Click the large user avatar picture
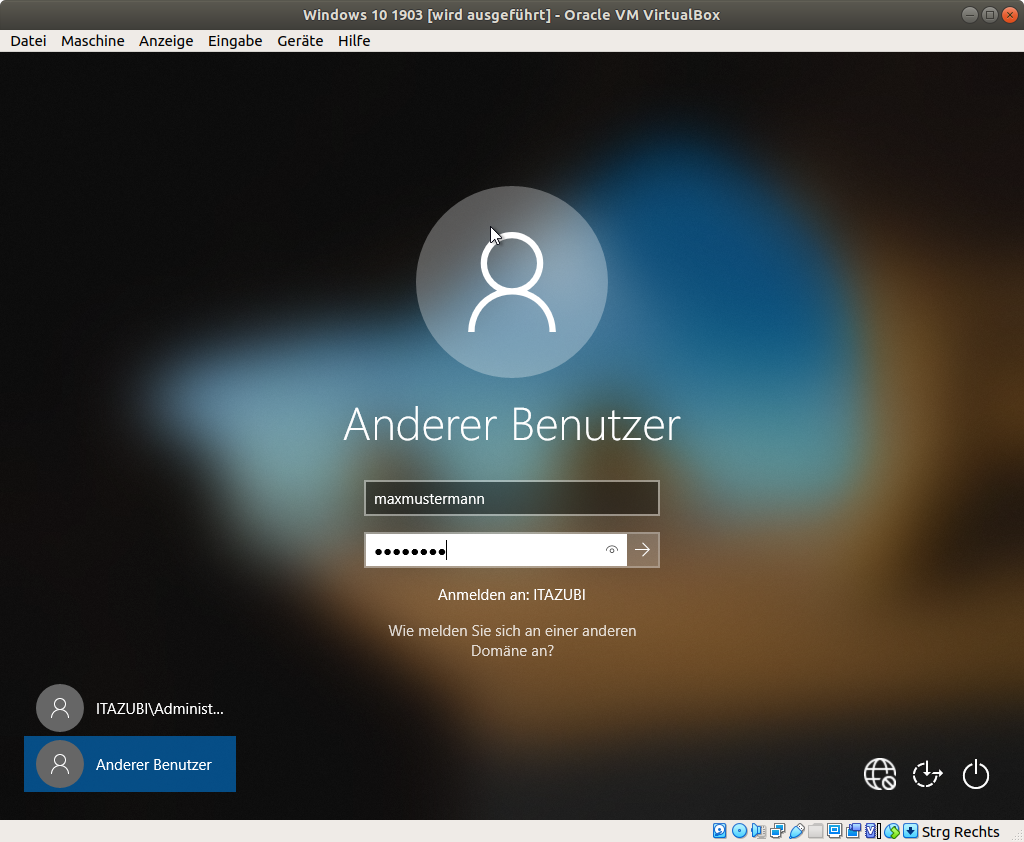Image resolution: width=1024 pixels, height=842 pixels. click(512, 282)
